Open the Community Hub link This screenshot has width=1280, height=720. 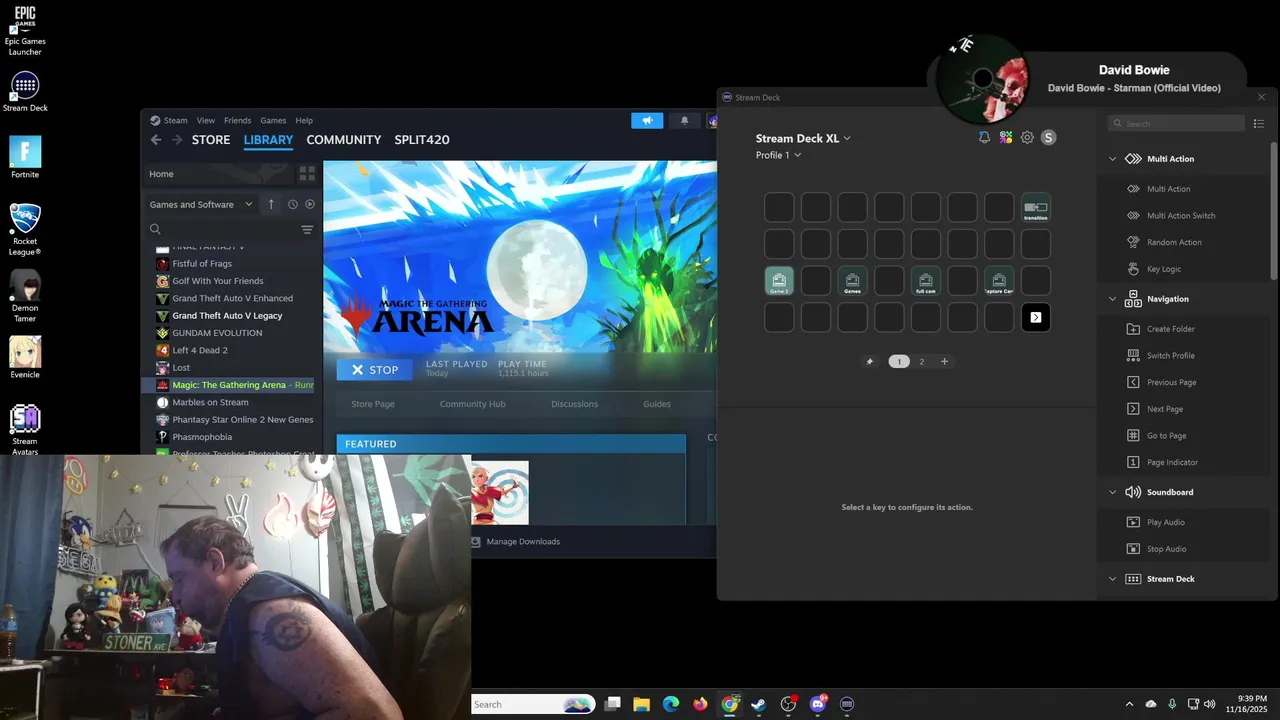click(473, 404)
